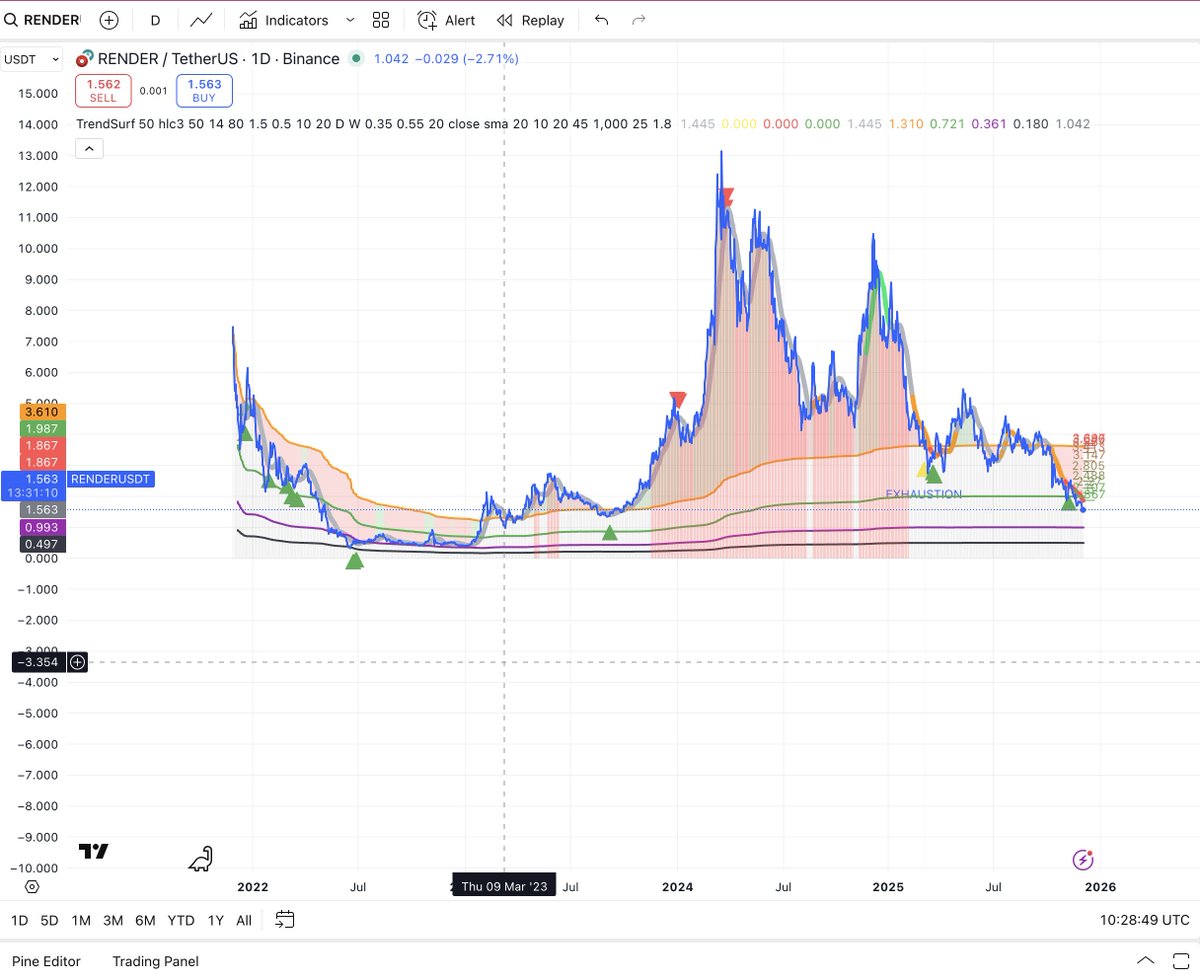Click the 1.562 SELL button
The width and height of the screenshot is (1200, 980).
tap(103, 92)
